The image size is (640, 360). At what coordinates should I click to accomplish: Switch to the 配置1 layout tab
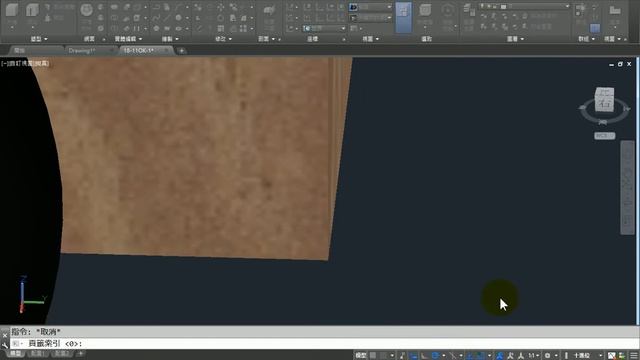pyautogui.click(x=37, y=353)
